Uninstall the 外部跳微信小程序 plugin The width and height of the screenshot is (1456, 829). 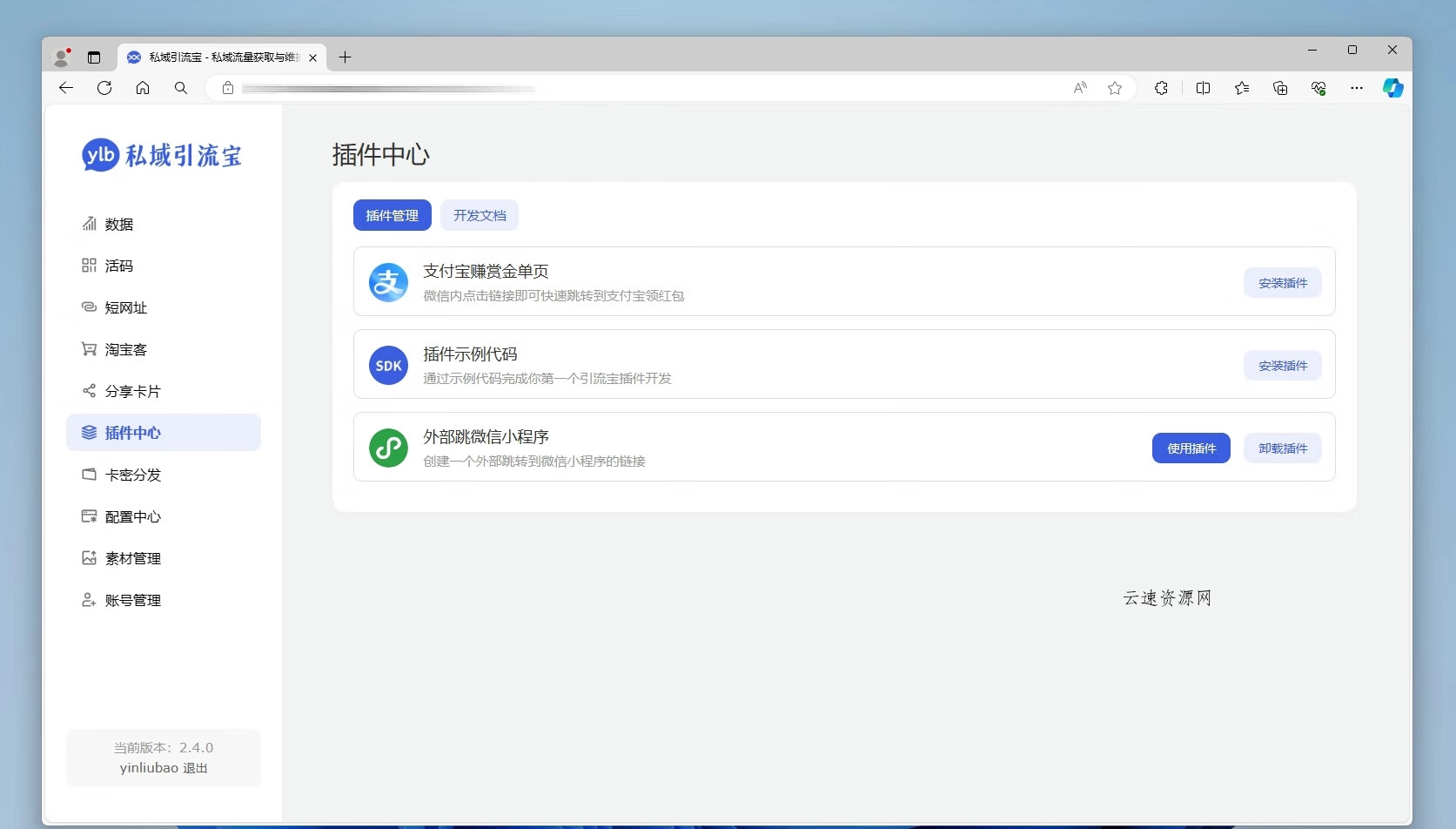[1282, 448]
